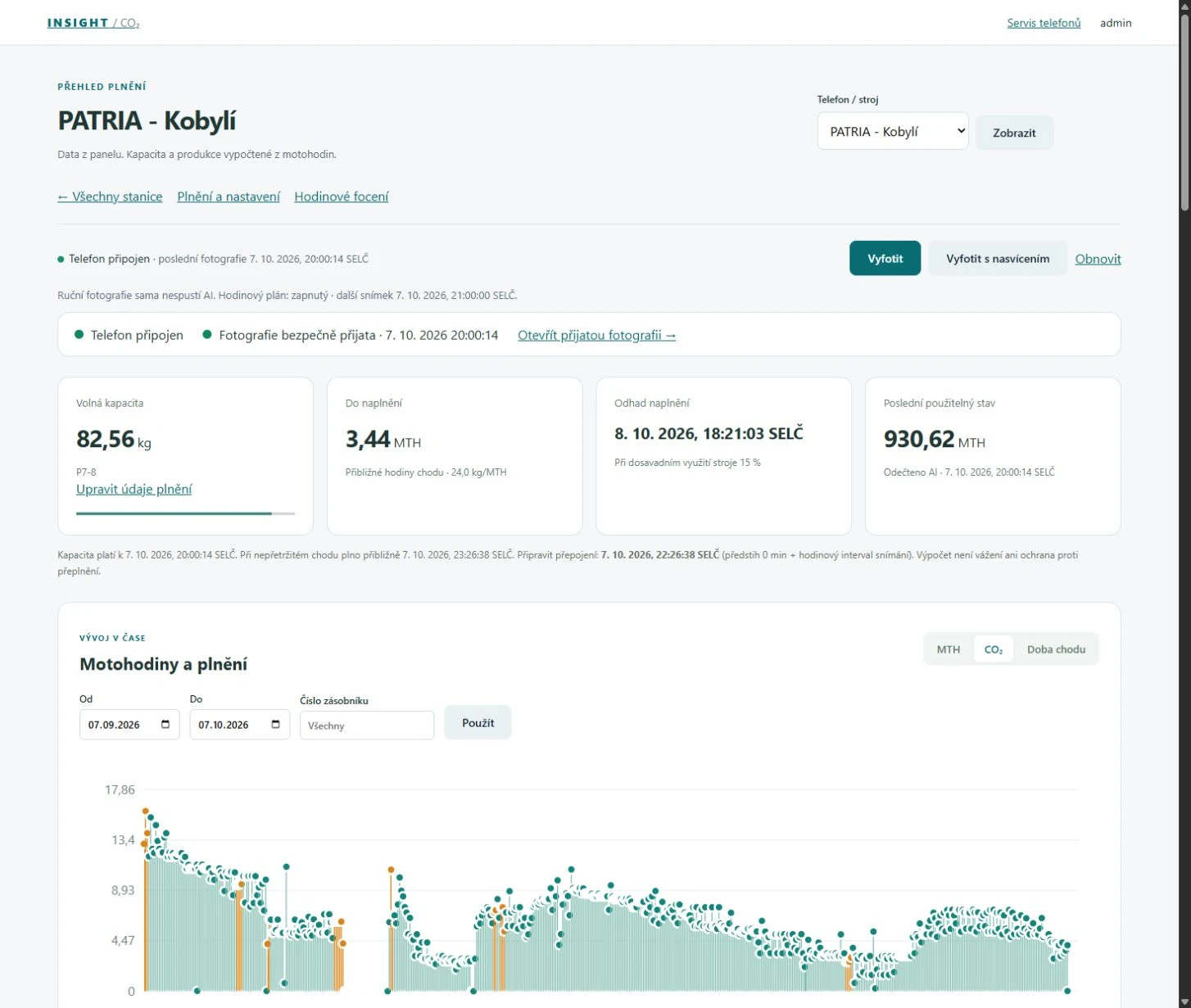Click the Od date field value 07.09.2026
The height and width of the screenshot is (1008, 1191).
(x=114, y=725)
